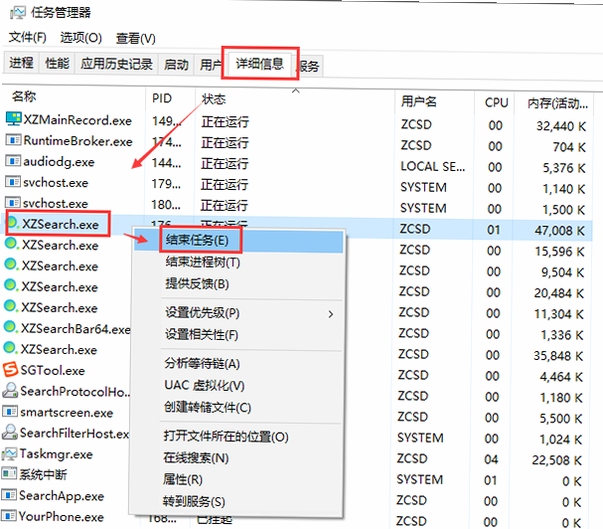
Task: Sort by the 状态 column header
Action: [213, 99]
